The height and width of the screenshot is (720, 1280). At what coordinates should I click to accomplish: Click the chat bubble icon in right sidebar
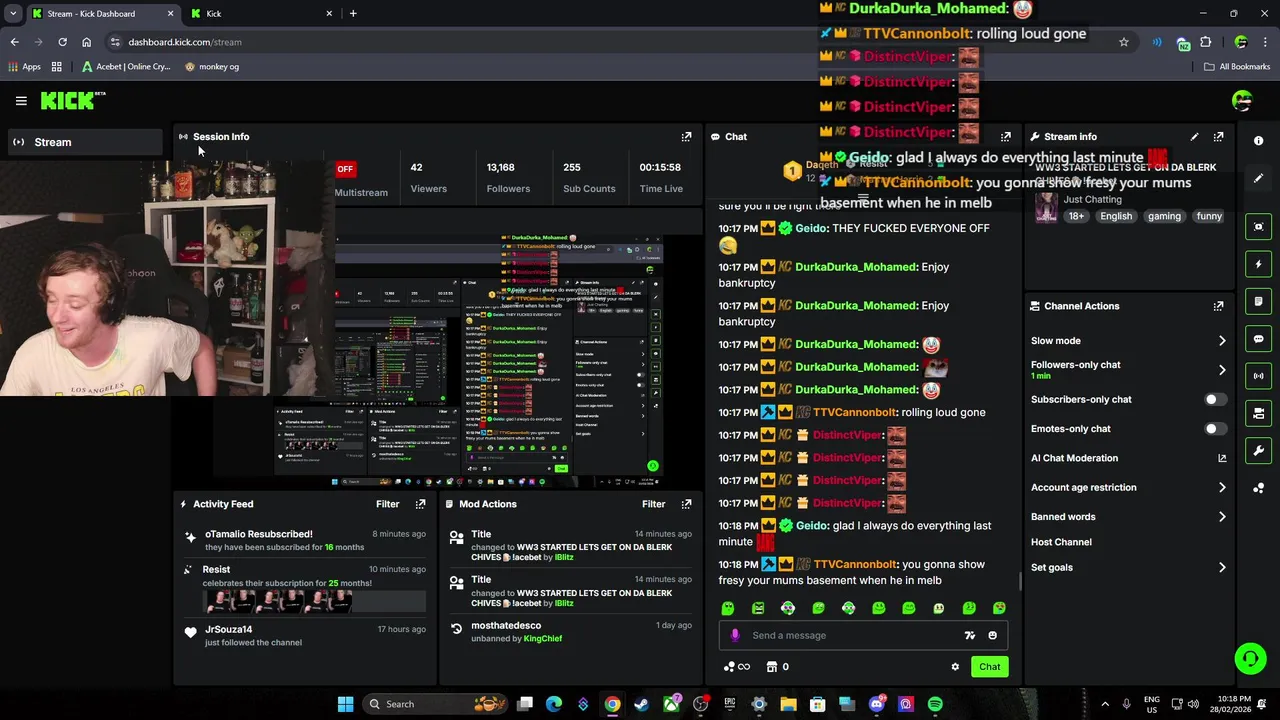coord(1259,339)
